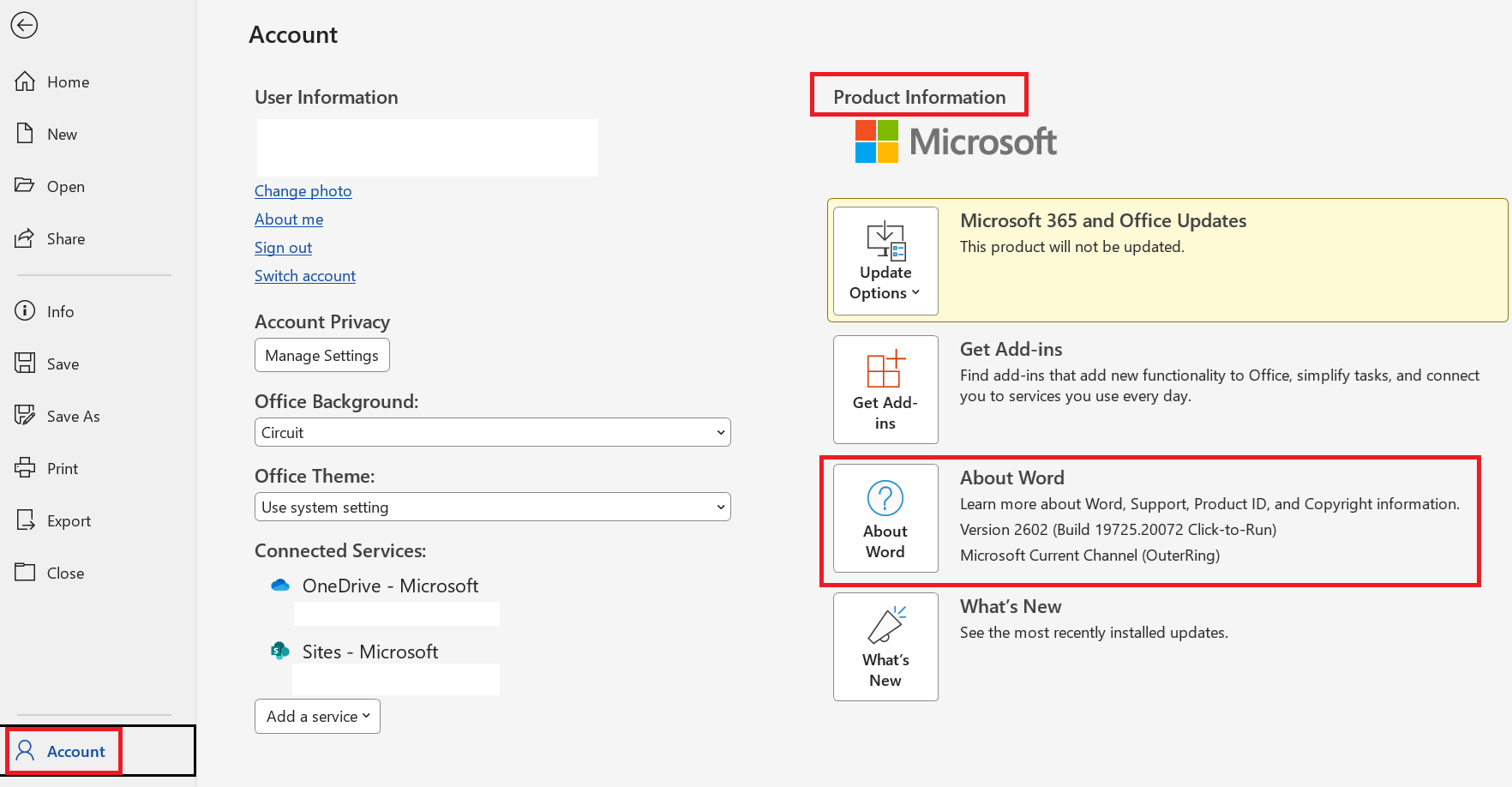This screenshot has width=1512, height=787.
Task: Click the Print printer icon
Action: click(25, 468)
